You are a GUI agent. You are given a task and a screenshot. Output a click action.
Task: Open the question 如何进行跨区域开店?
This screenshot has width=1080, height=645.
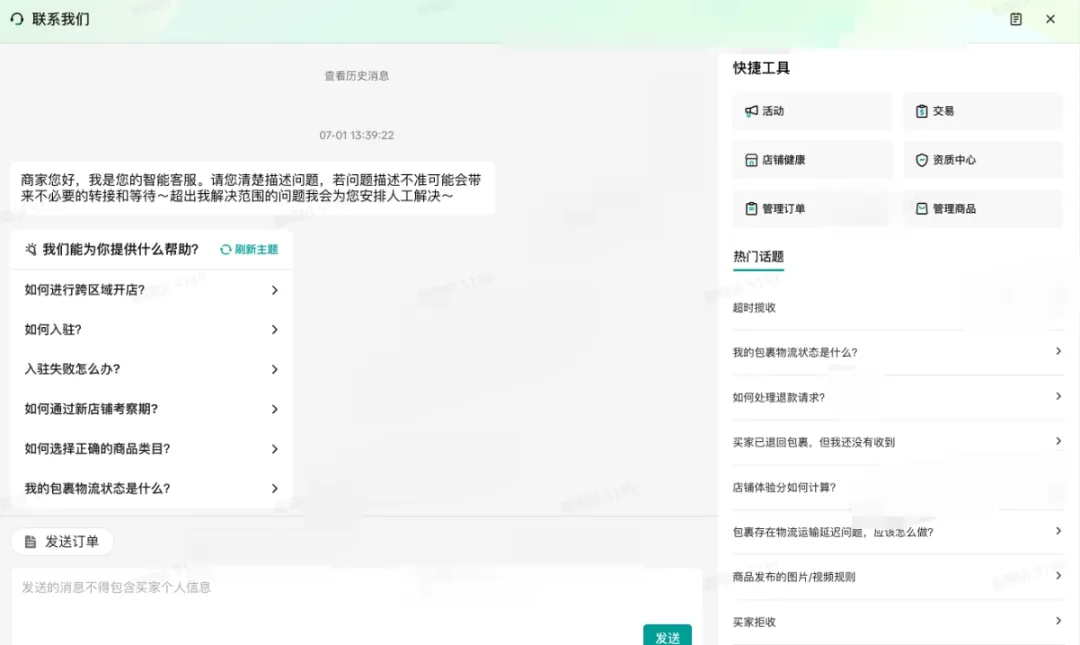pyautogui.click(x=152, y=290)
